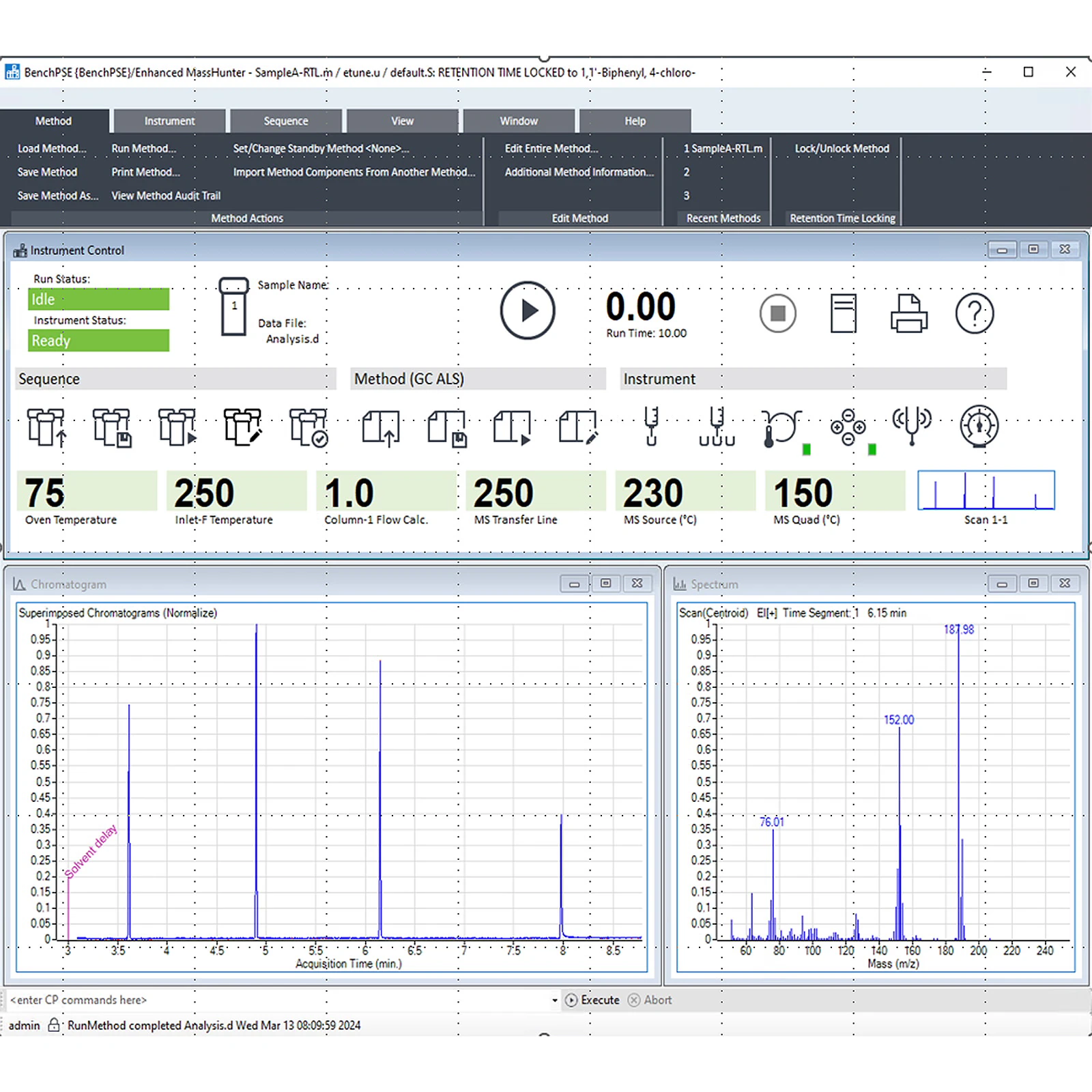Click the run sequence icon
This screenshot has height=1092, width=1092.
[177, 427]
